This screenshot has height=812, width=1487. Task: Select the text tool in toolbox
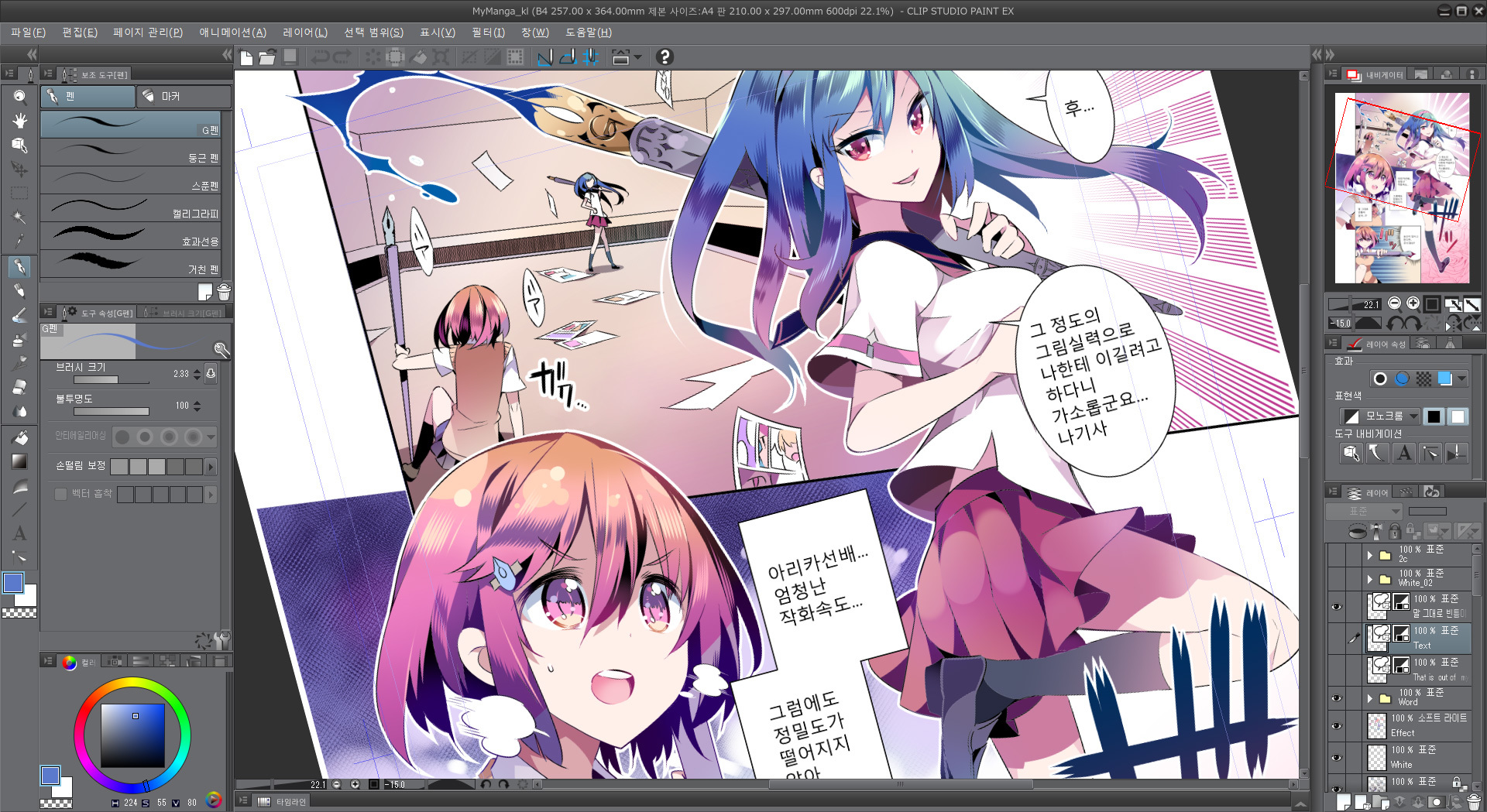(19, 533)
